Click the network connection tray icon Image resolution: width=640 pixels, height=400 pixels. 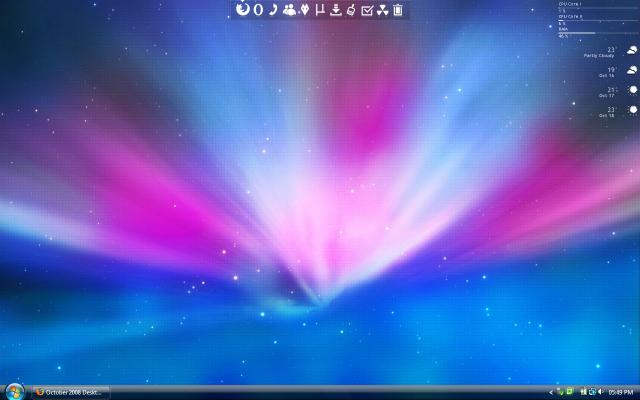[x=592, y=392]
